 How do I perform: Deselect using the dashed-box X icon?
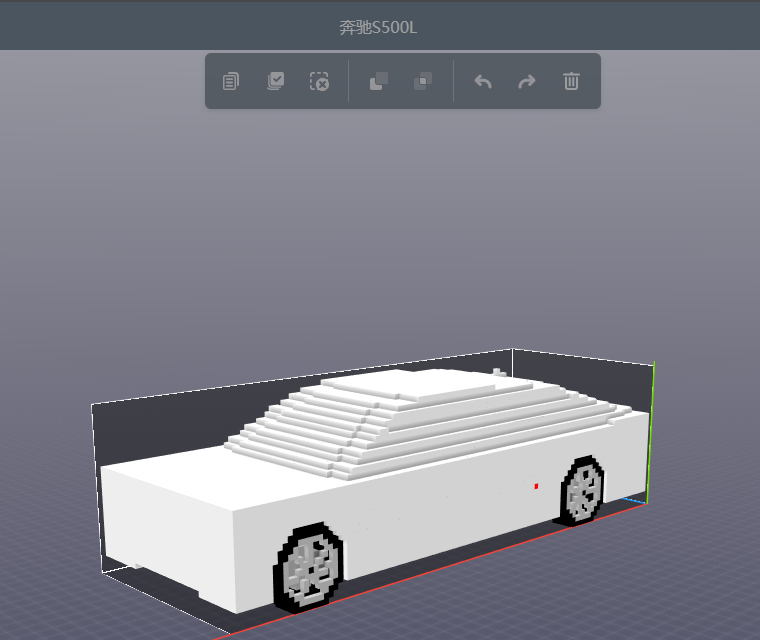[319, 81]
